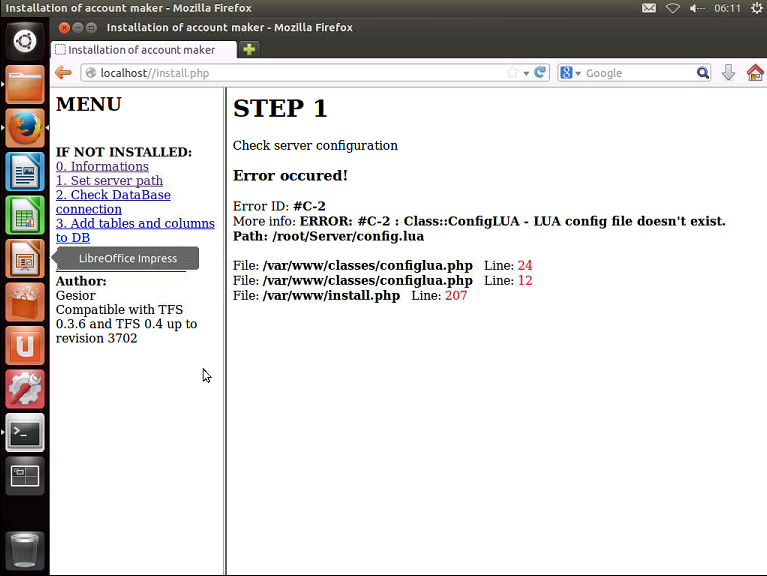767x576 pixels.
Task: Open the system session gear menu
Action: pos(757,8)
